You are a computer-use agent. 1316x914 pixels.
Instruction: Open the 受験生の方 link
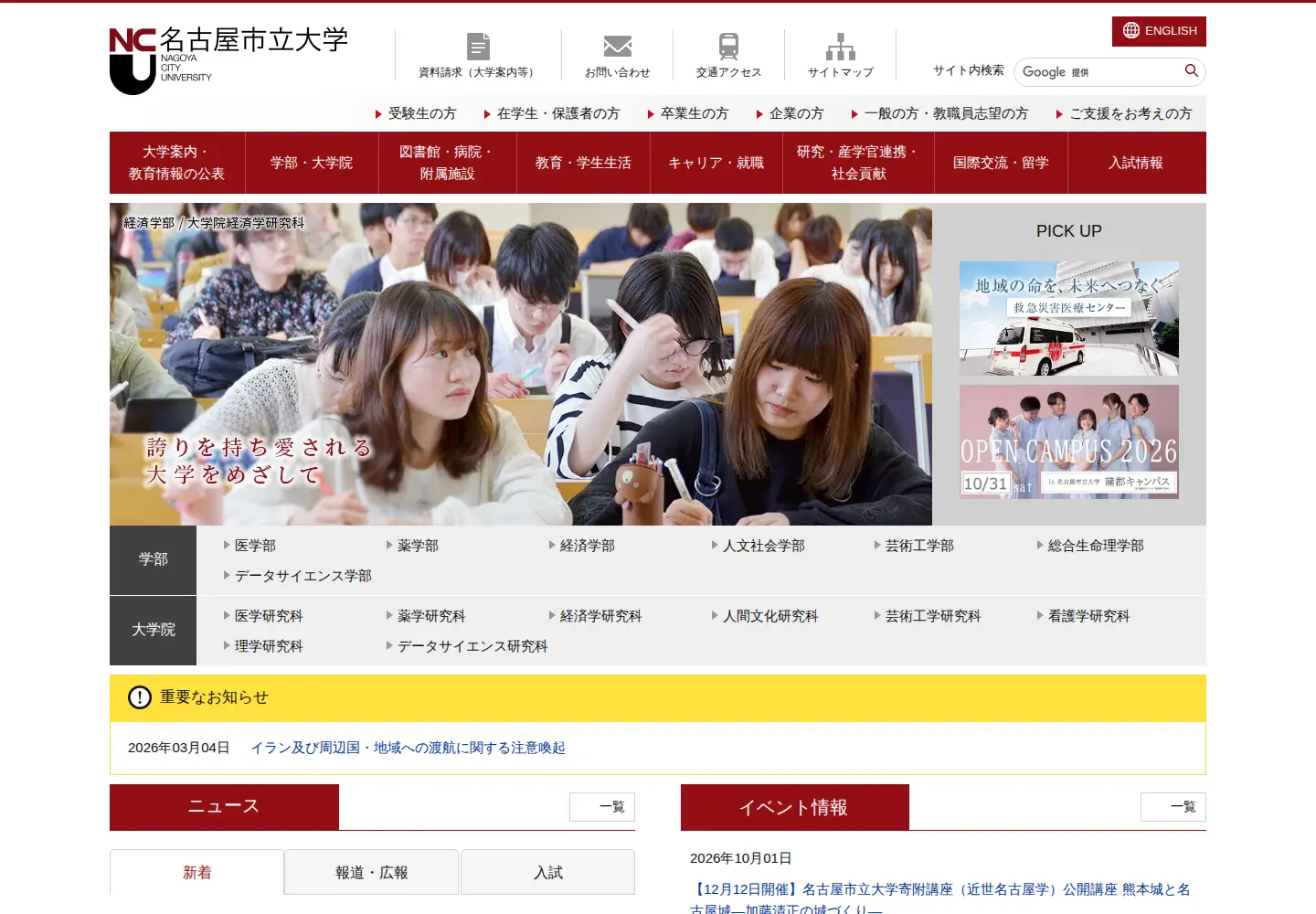[x=416, y=113]
